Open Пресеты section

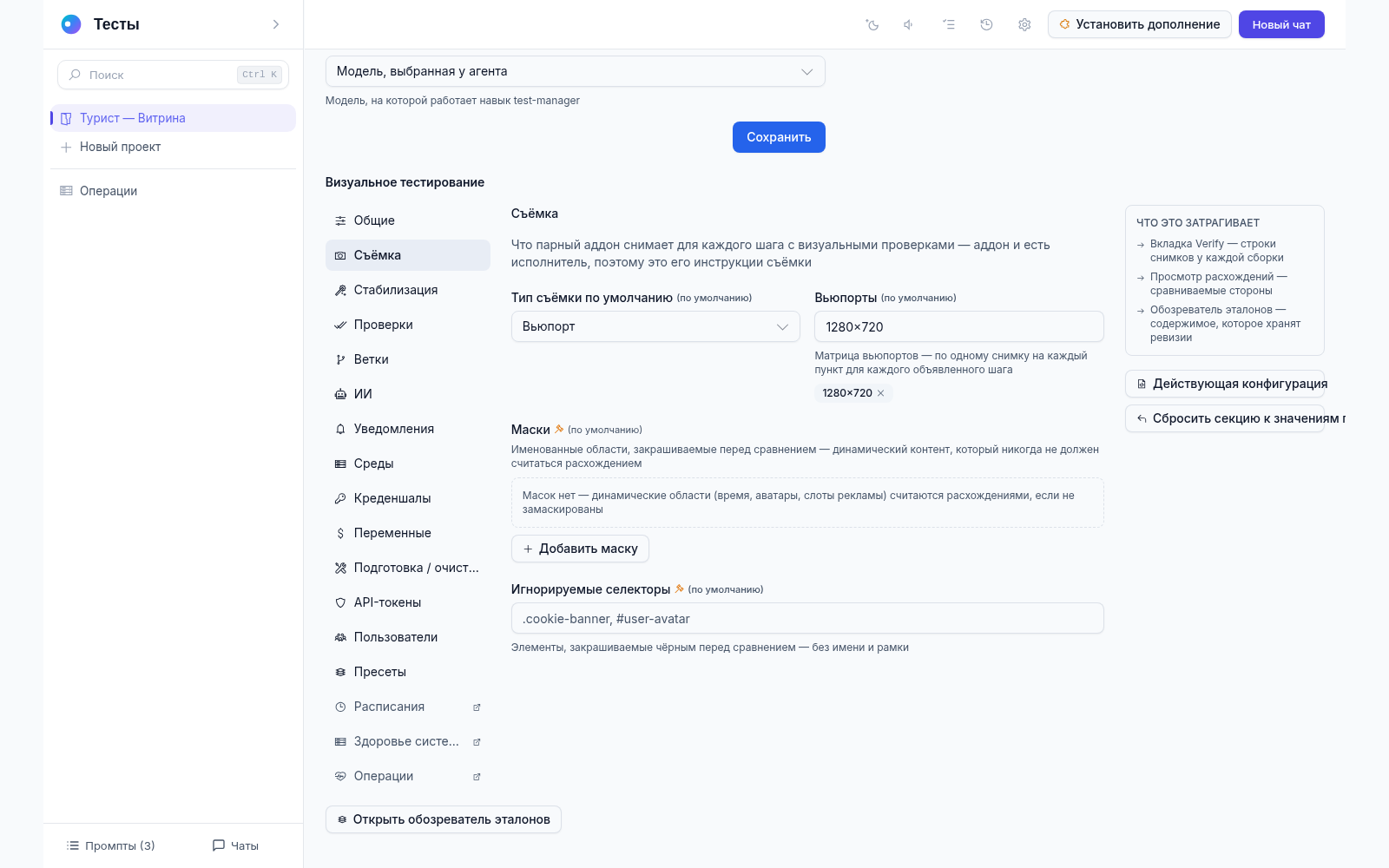pos(408,672)
